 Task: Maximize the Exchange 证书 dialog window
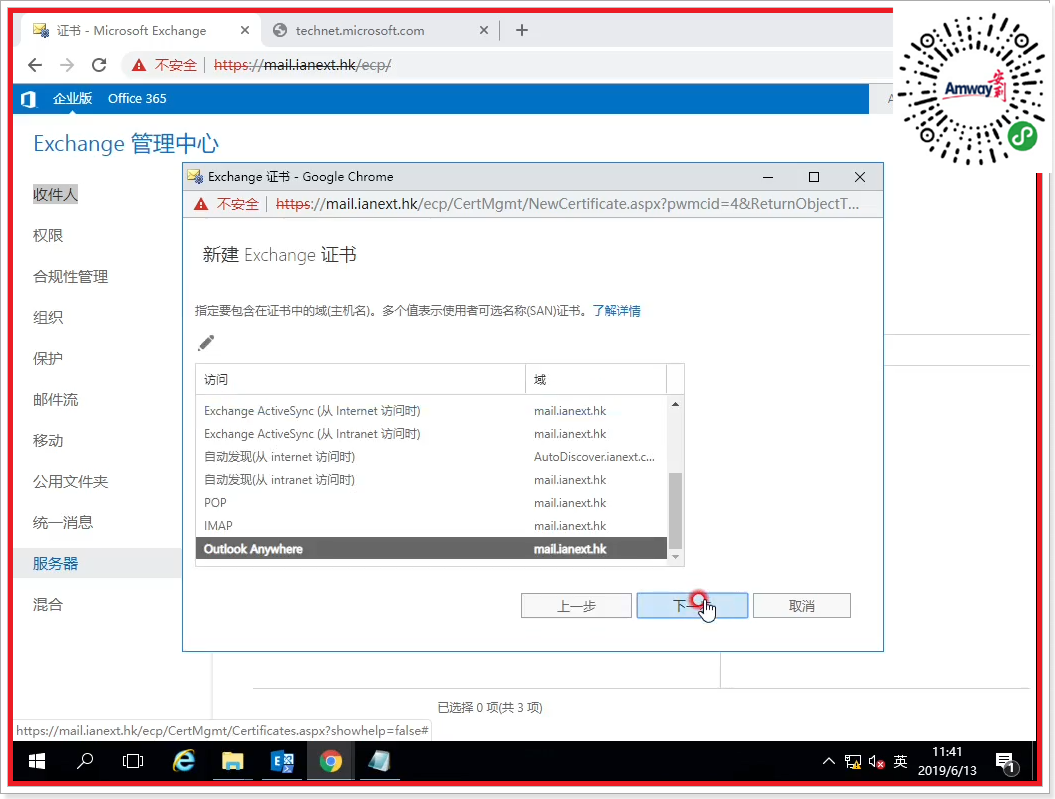point(813,177)
